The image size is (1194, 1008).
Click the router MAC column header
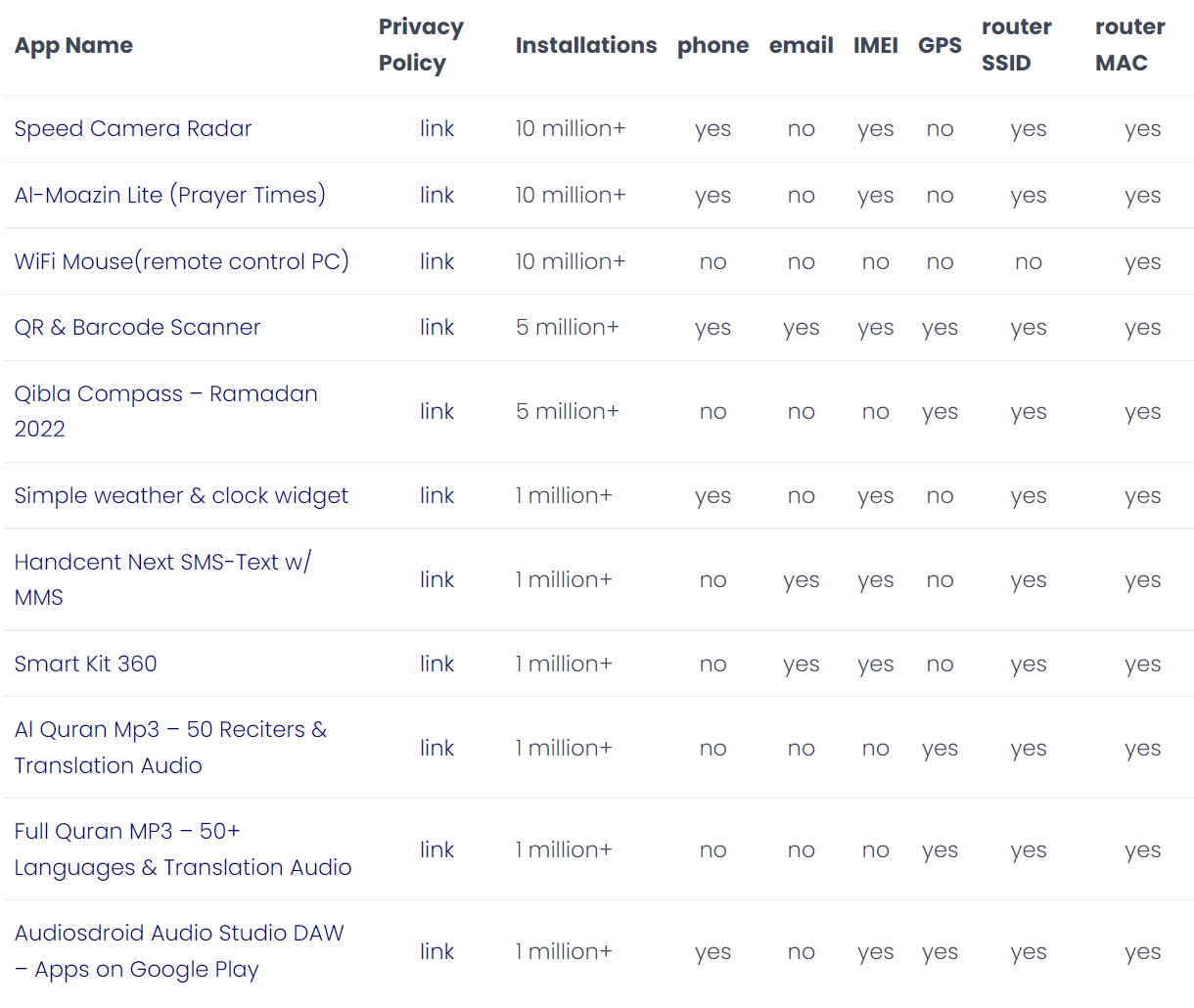1129,45
